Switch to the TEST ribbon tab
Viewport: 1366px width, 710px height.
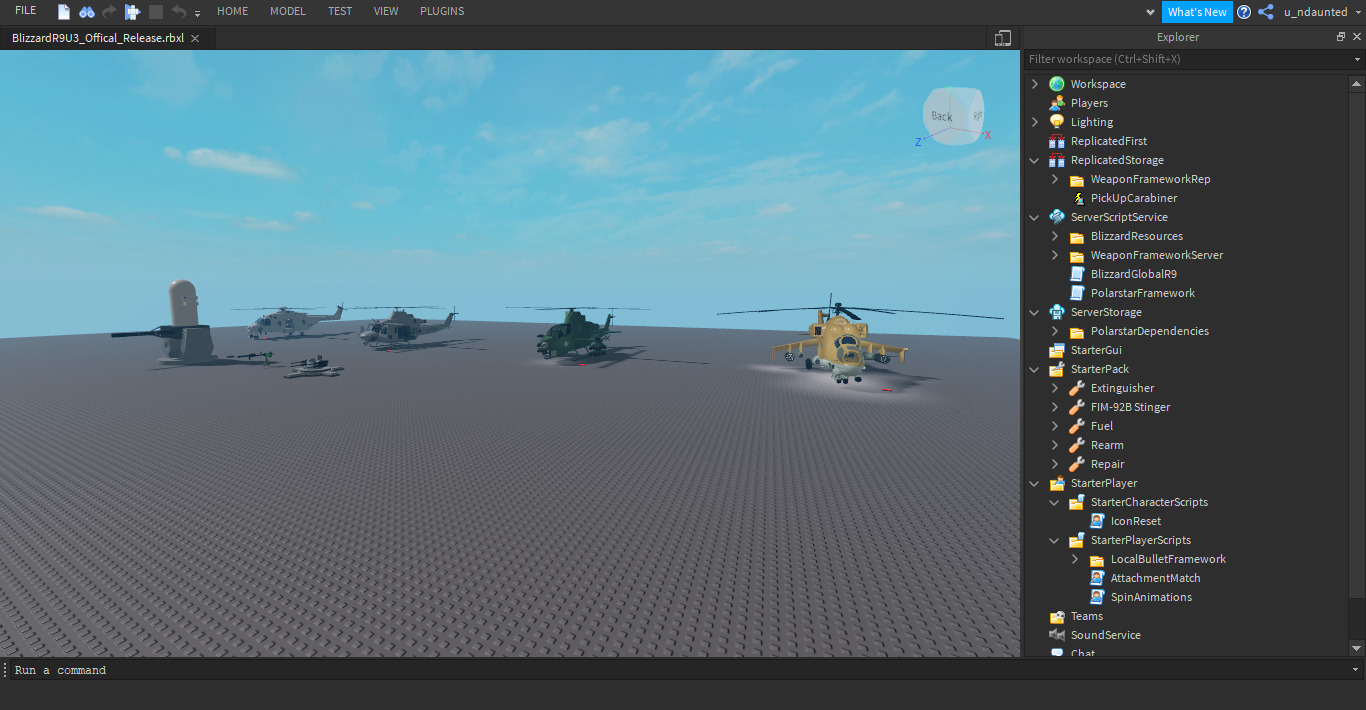pyautogui.click(x=340, y=11)
